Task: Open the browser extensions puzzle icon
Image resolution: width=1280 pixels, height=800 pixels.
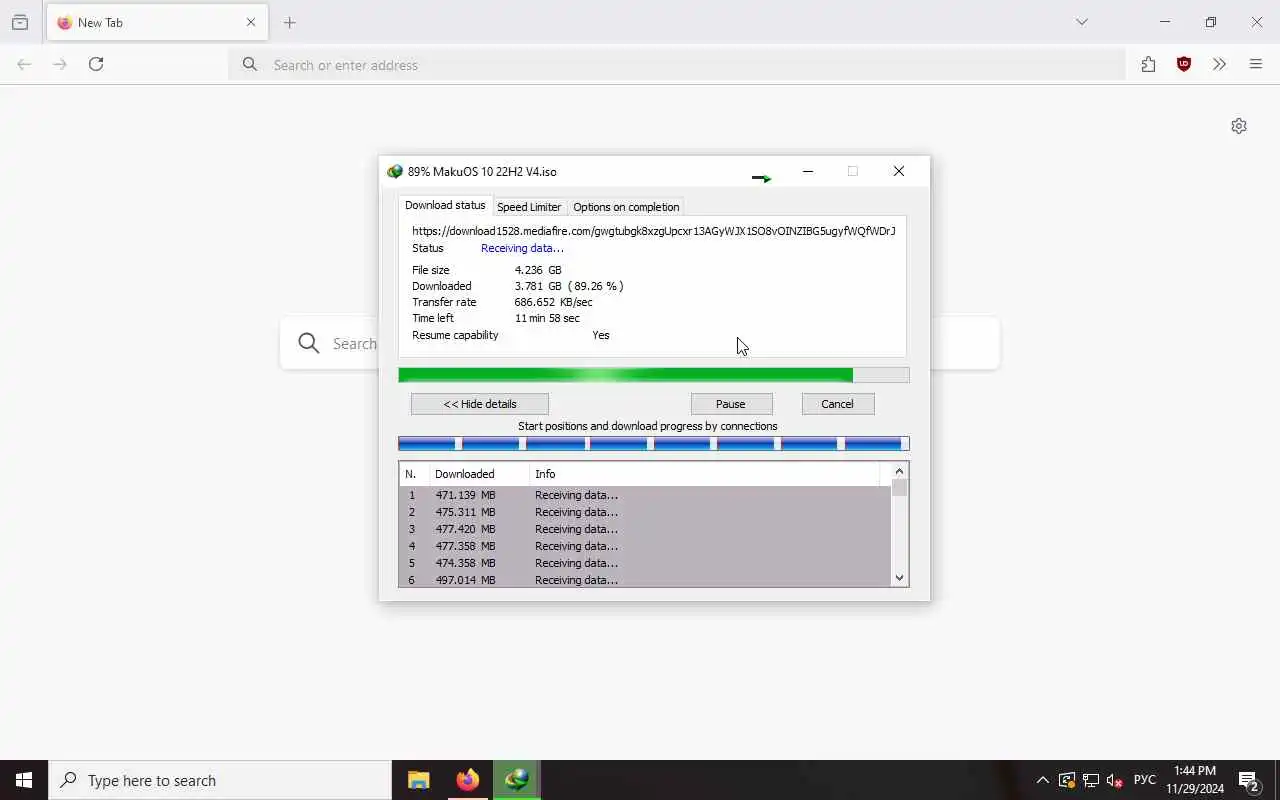Action: coord(1148,64)
